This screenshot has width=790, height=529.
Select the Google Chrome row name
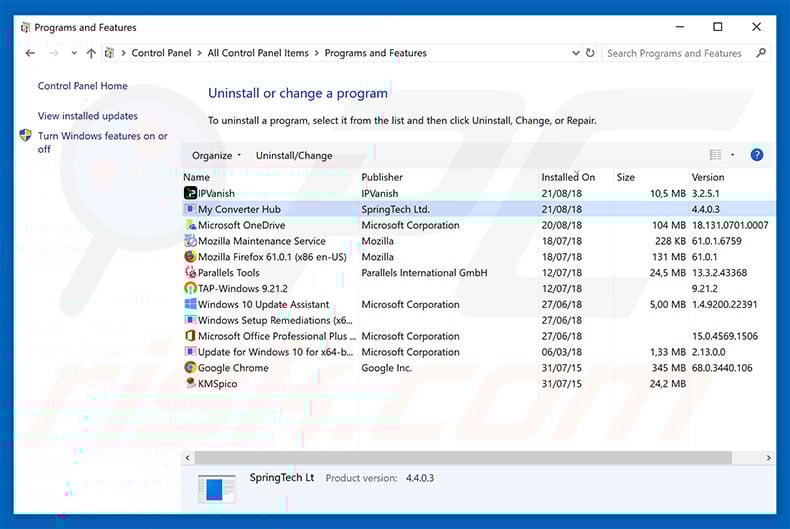(233, 368)
